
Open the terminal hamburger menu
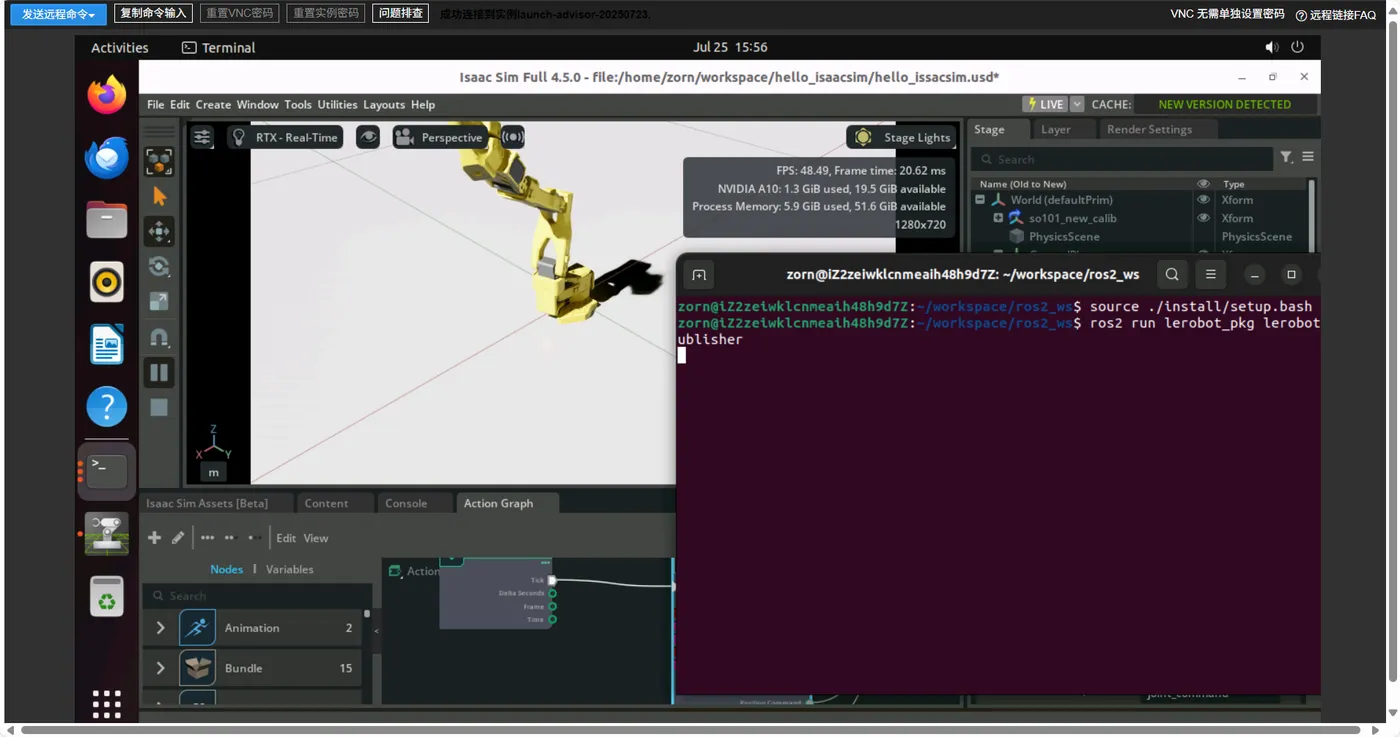click(x=1210, y=274)
